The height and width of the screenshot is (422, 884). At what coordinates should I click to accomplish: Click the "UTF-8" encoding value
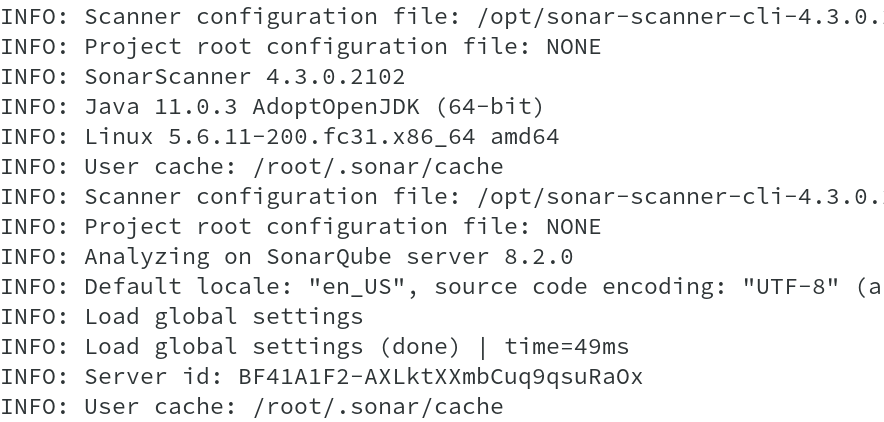pos(790,286)
